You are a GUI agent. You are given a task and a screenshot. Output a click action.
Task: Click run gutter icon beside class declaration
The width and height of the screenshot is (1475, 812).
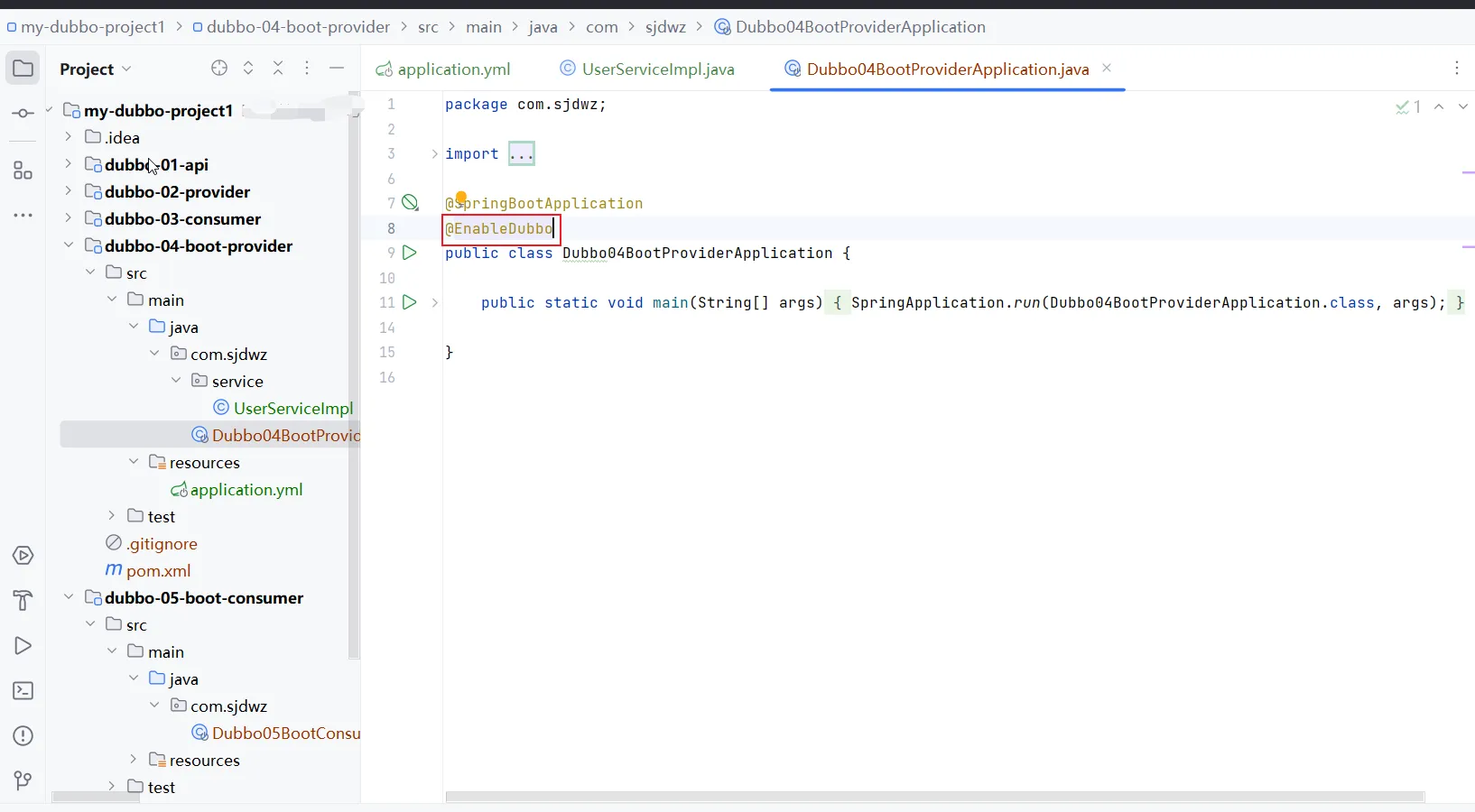pyautogui.click(x=410, y=253)
